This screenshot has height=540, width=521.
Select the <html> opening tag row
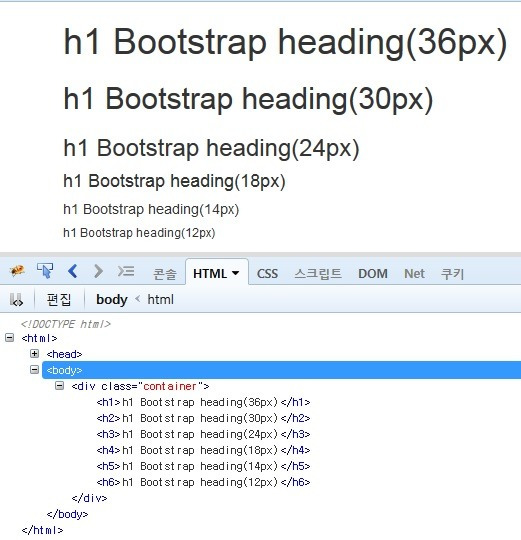click(x=39, y=338)
